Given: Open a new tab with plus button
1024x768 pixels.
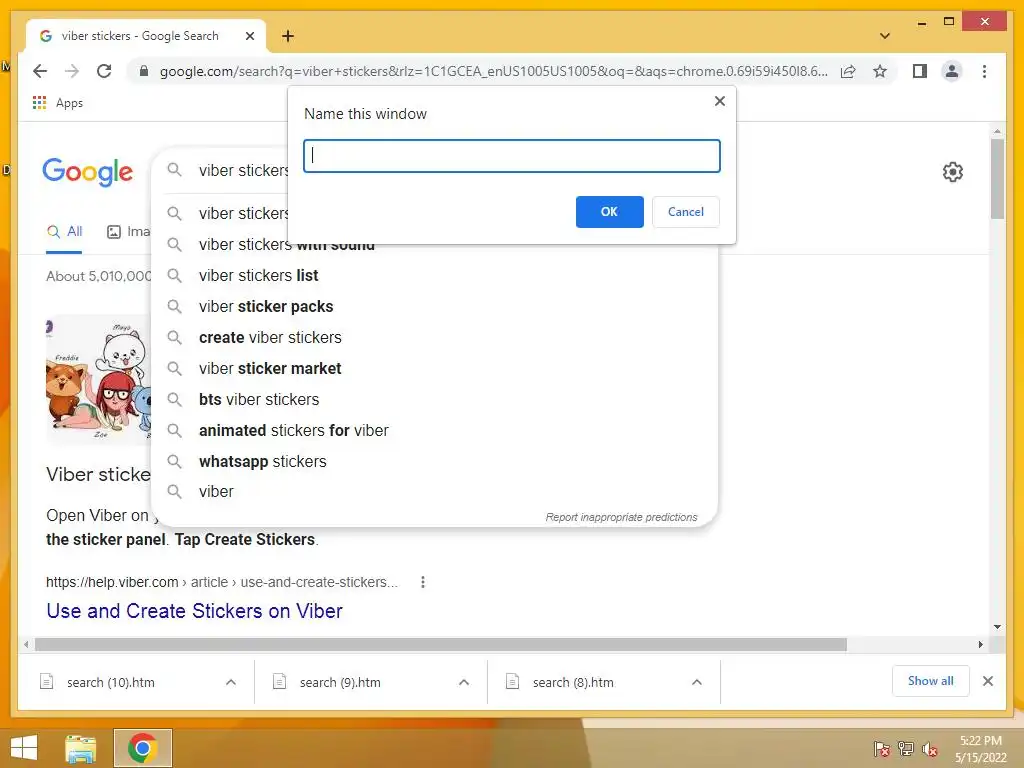Looking at the screenshot, I should (x=288, y=36).
